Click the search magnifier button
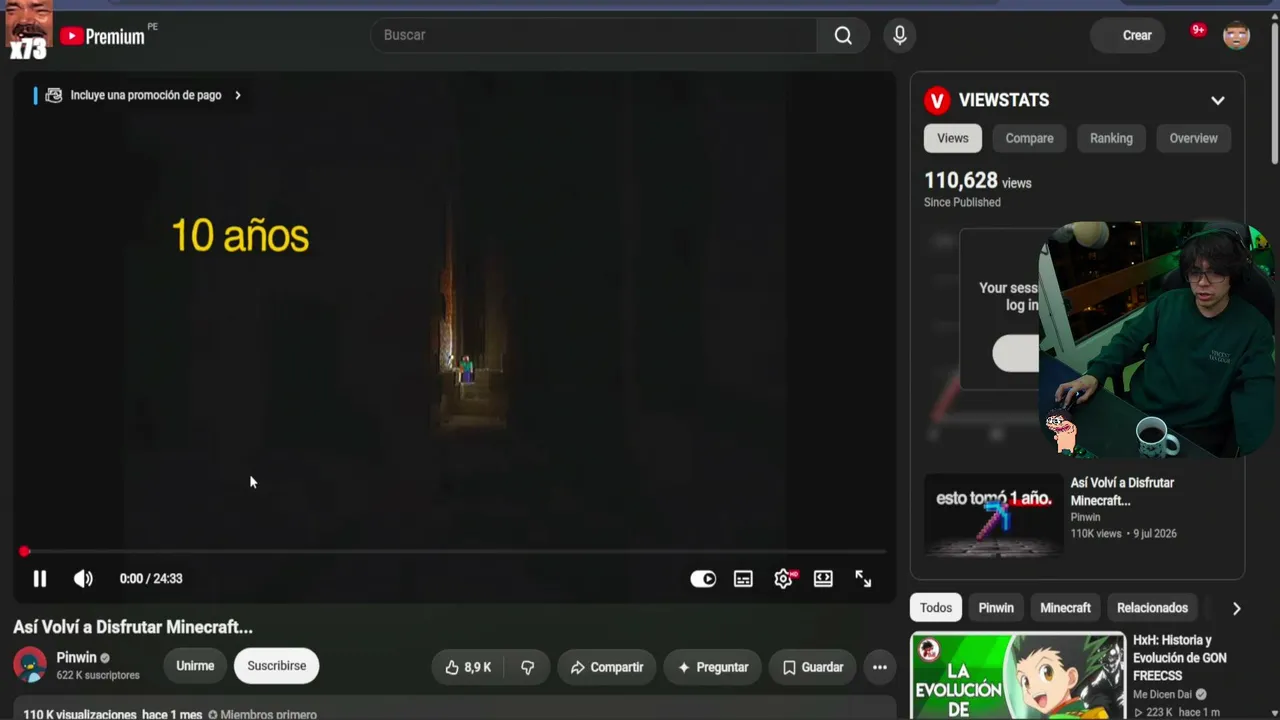 (843, 35)
